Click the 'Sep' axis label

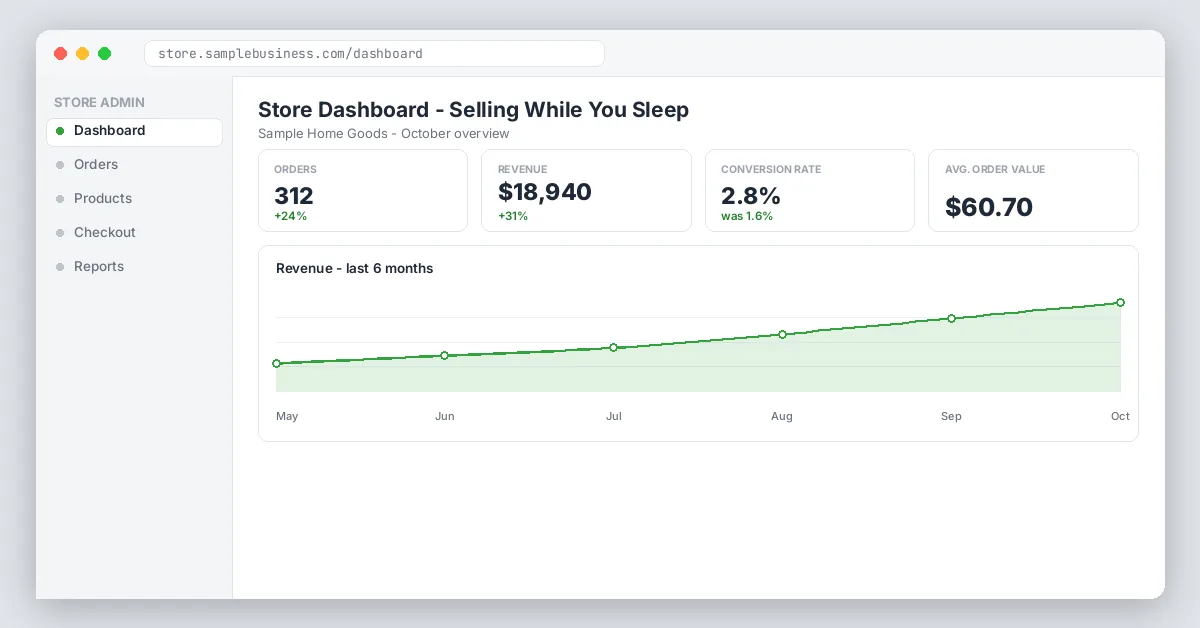951,416
